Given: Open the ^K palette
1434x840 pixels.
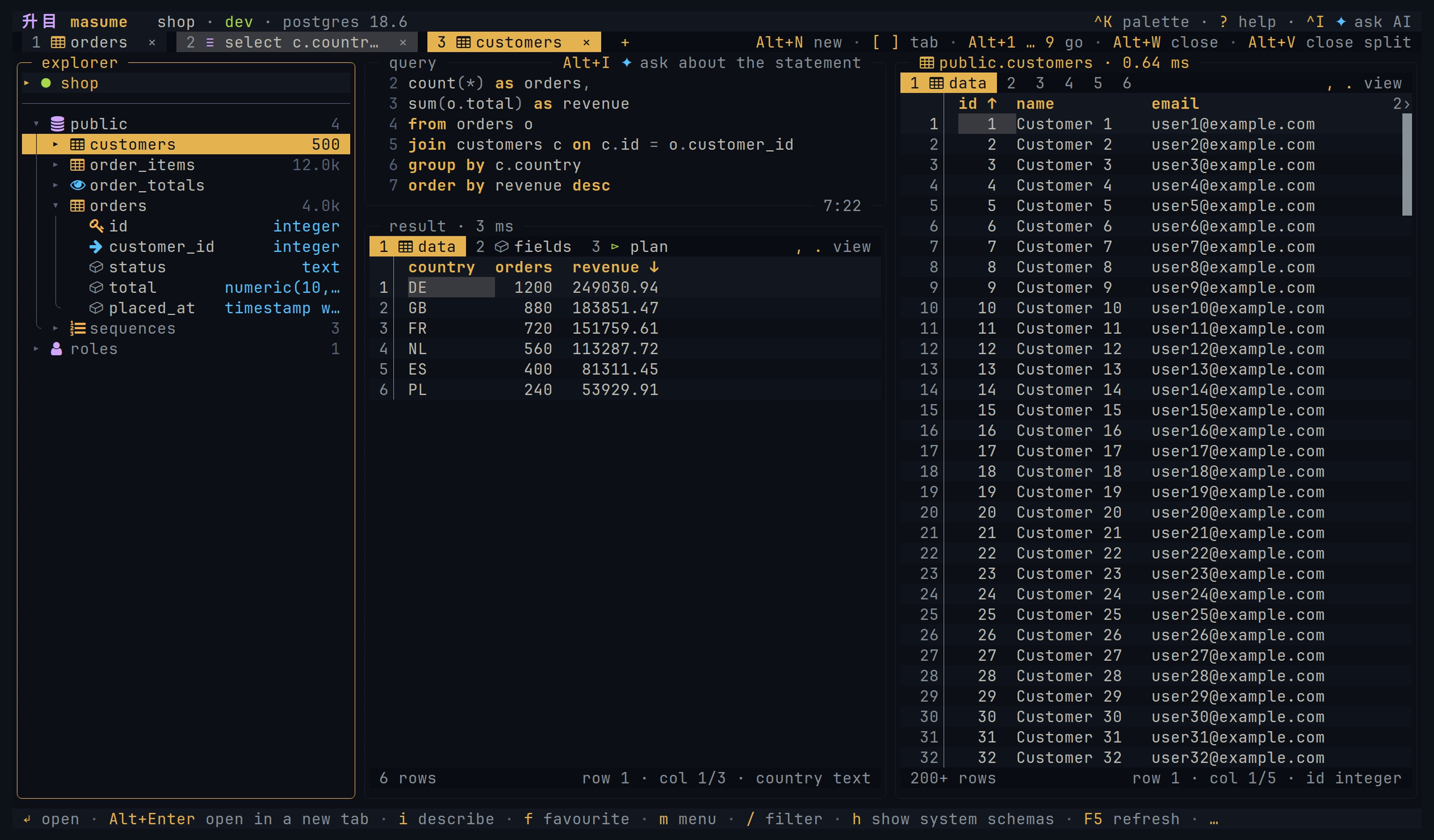Looking at the screenshot, I should tap(1142, 22).
